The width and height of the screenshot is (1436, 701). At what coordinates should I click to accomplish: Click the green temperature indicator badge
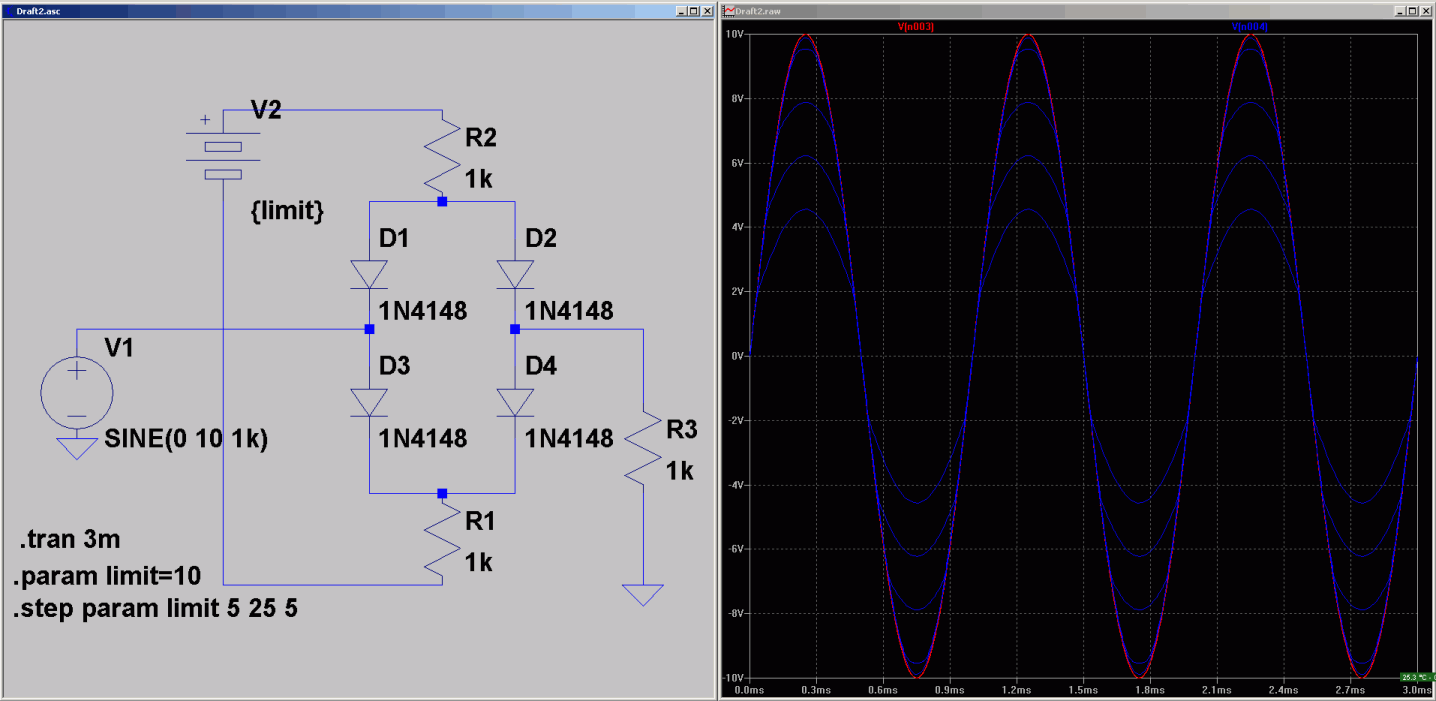point(1417,677)
